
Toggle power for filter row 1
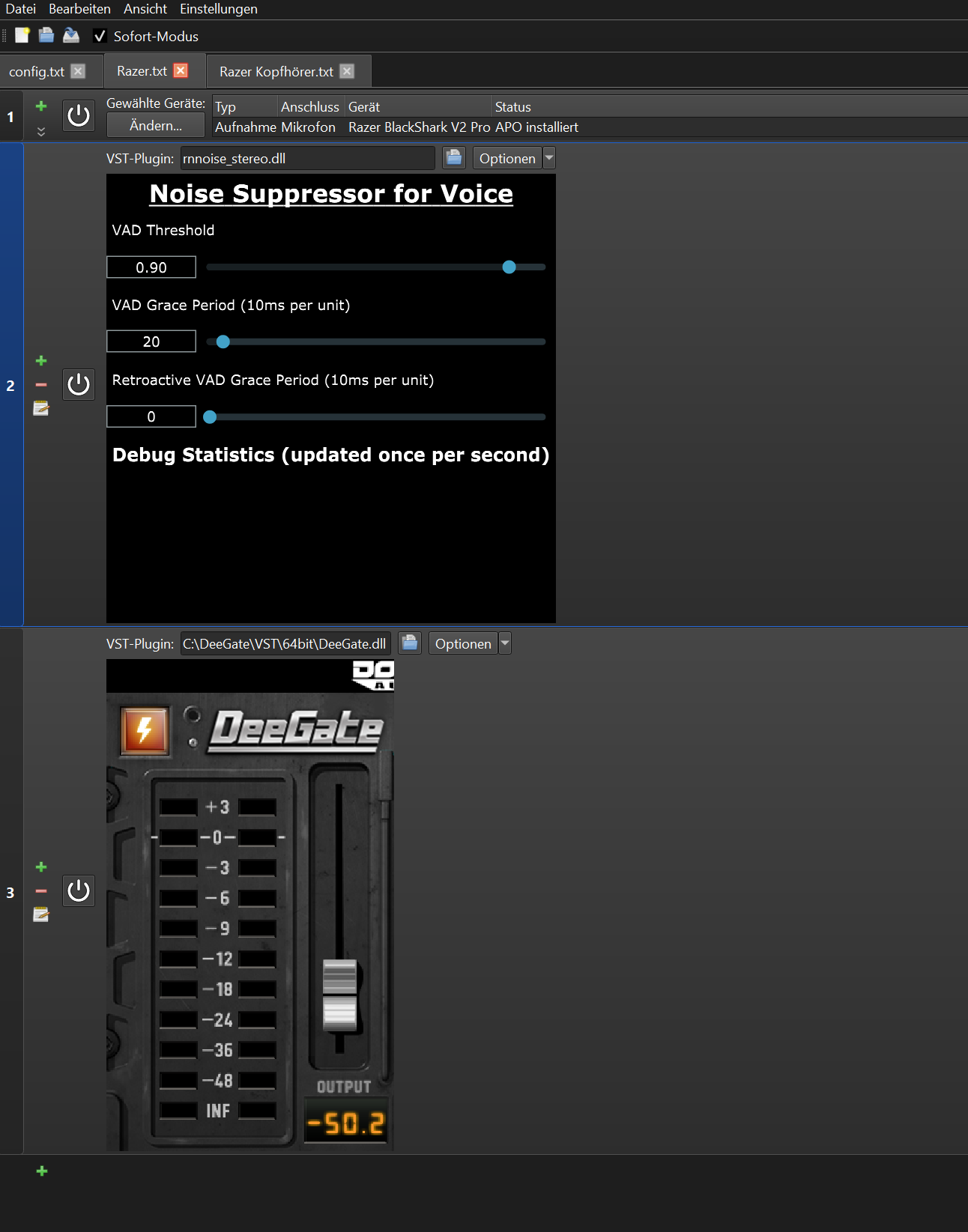79,115
